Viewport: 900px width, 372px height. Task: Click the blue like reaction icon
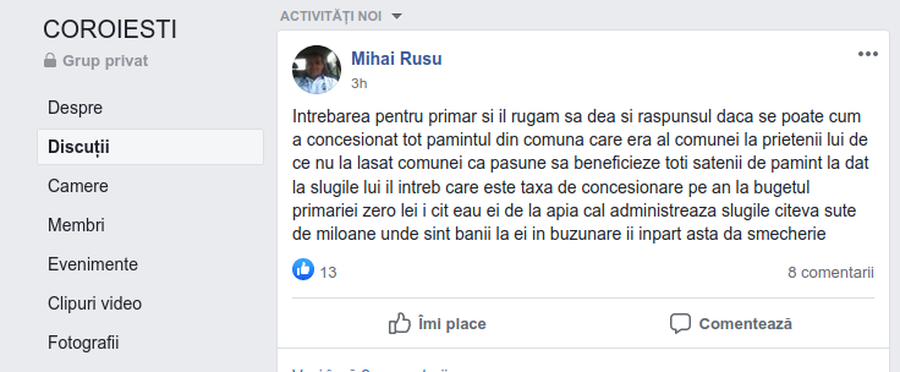click(303, 269)
